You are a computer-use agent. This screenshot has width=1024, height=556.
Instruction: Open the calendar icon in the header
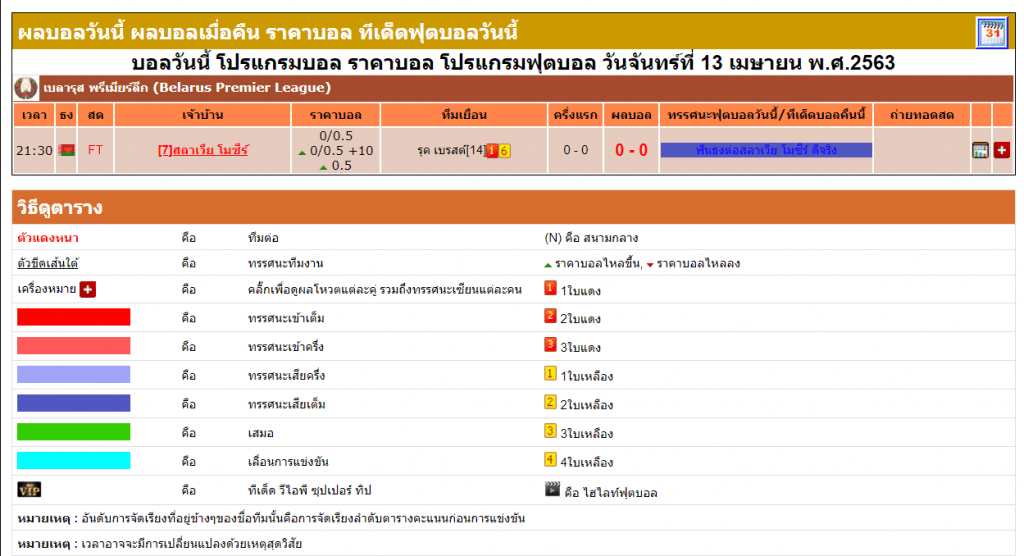point(991,32)
